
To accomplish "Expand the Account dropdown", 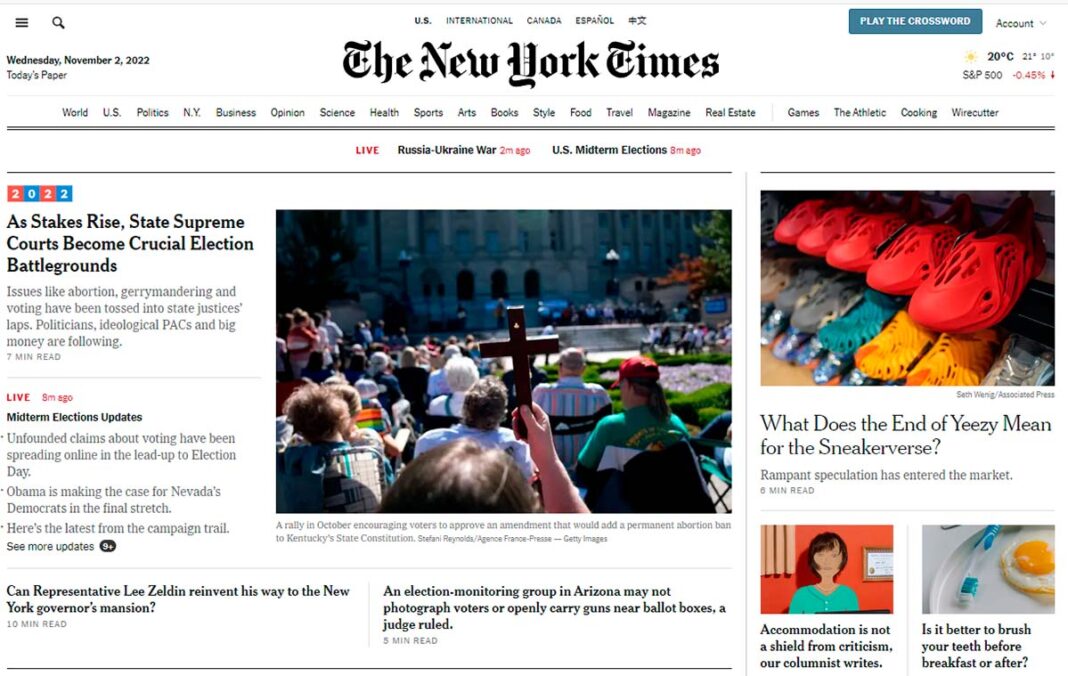I will point(1020,23).
